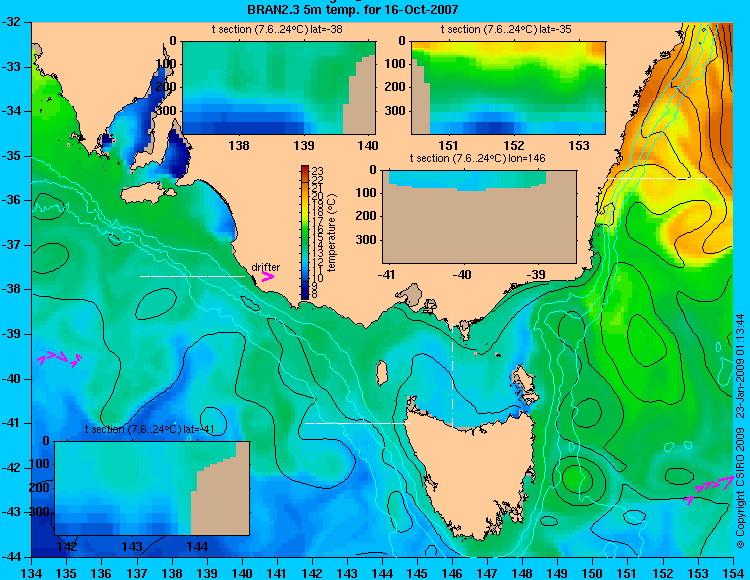Click main map longitude label 134
Screen dimensions: 750x580
(x=32, y=572)
